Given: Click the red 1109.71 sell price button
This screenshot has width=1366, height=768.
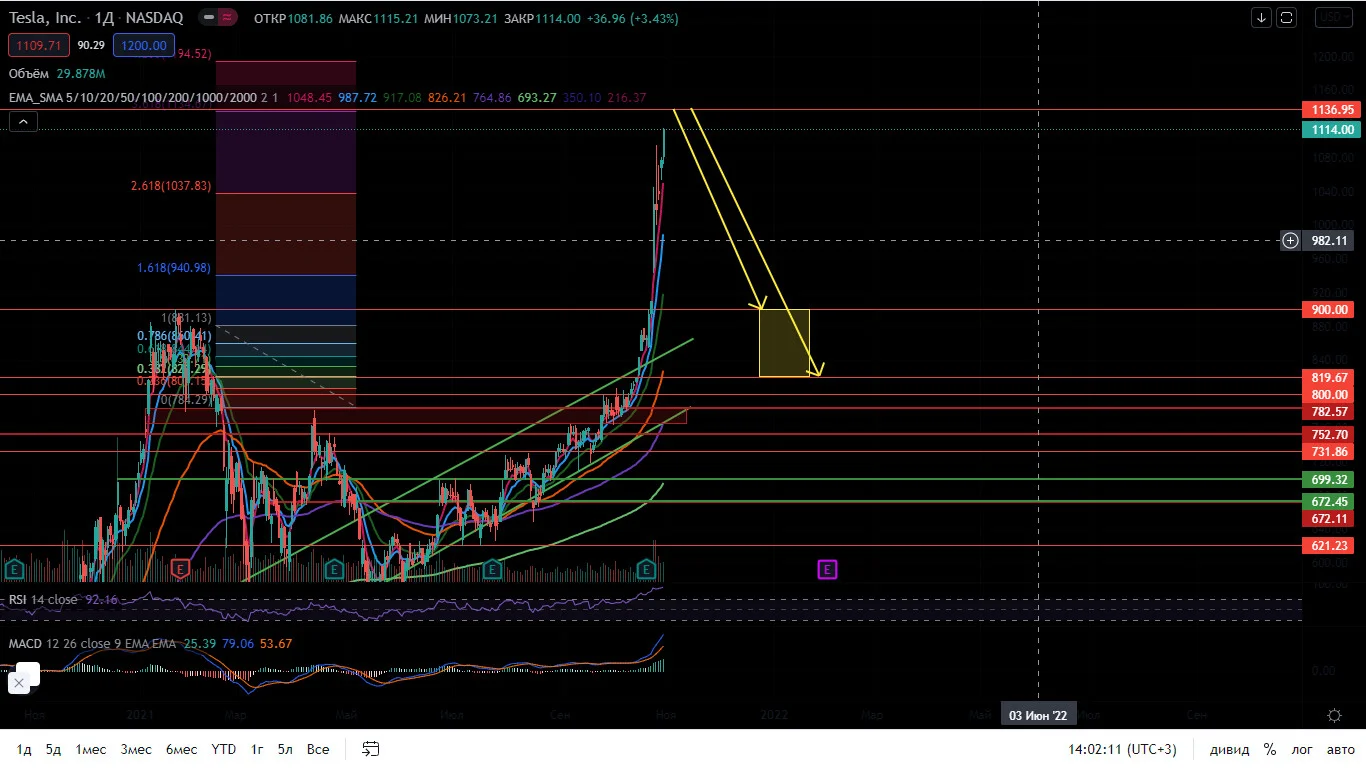Looking at the screenshot, I should (x=38, y=45).
